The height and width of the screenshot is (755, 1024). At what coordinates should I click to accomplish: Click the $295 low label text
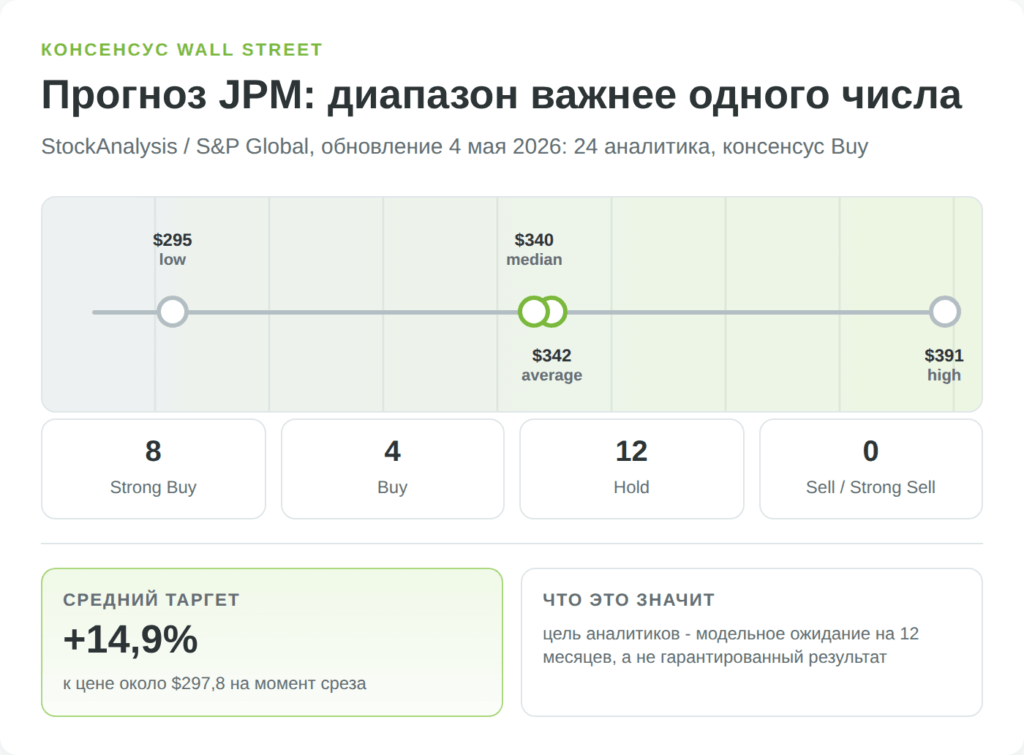[x=172, y=249]
